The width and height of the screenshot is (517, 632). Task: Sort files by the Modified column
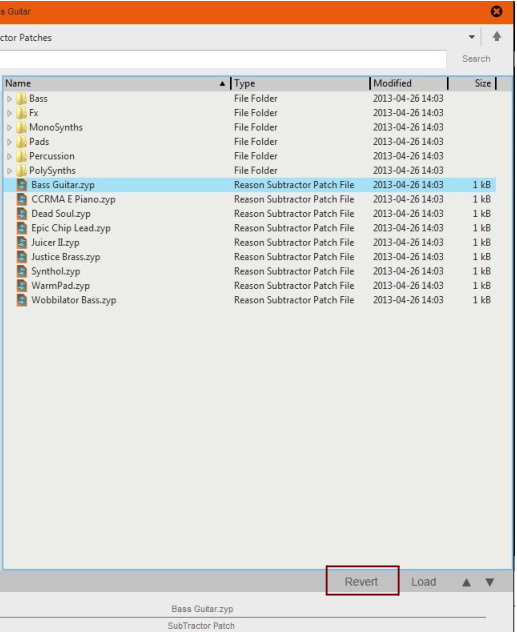point(409,83)
